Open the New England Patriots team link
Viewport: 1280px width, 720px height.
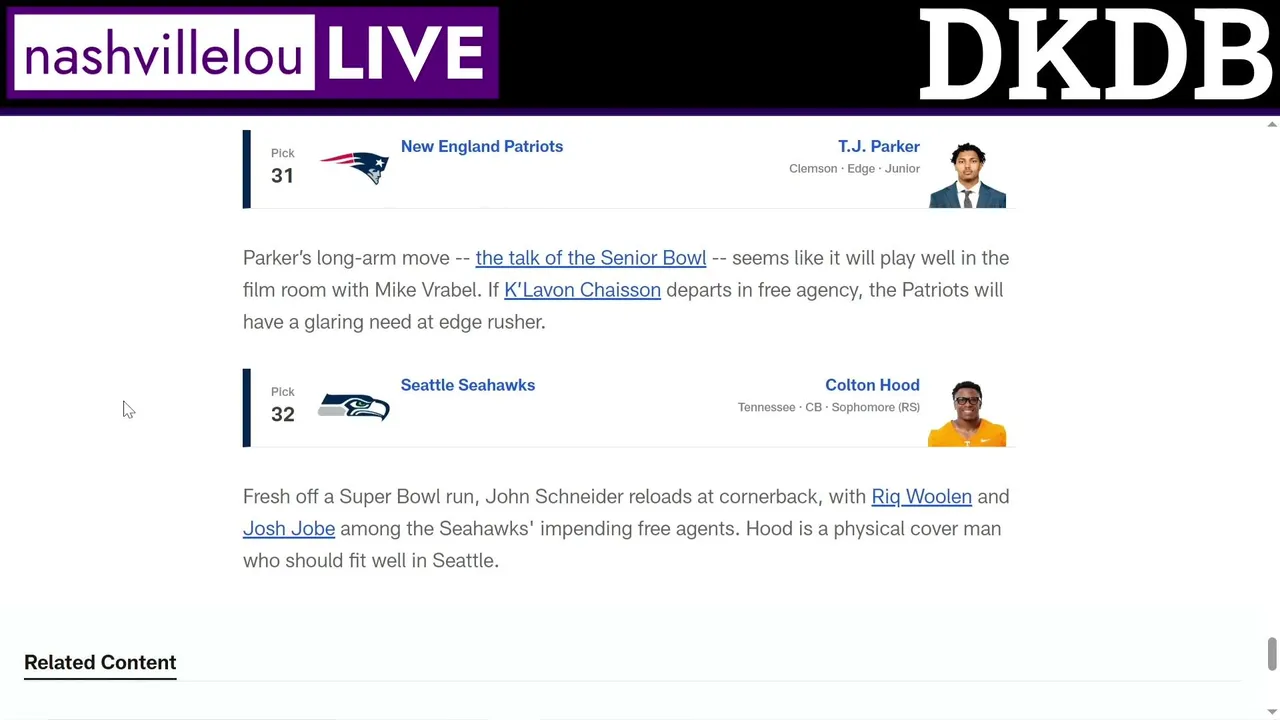coord(482,146)
